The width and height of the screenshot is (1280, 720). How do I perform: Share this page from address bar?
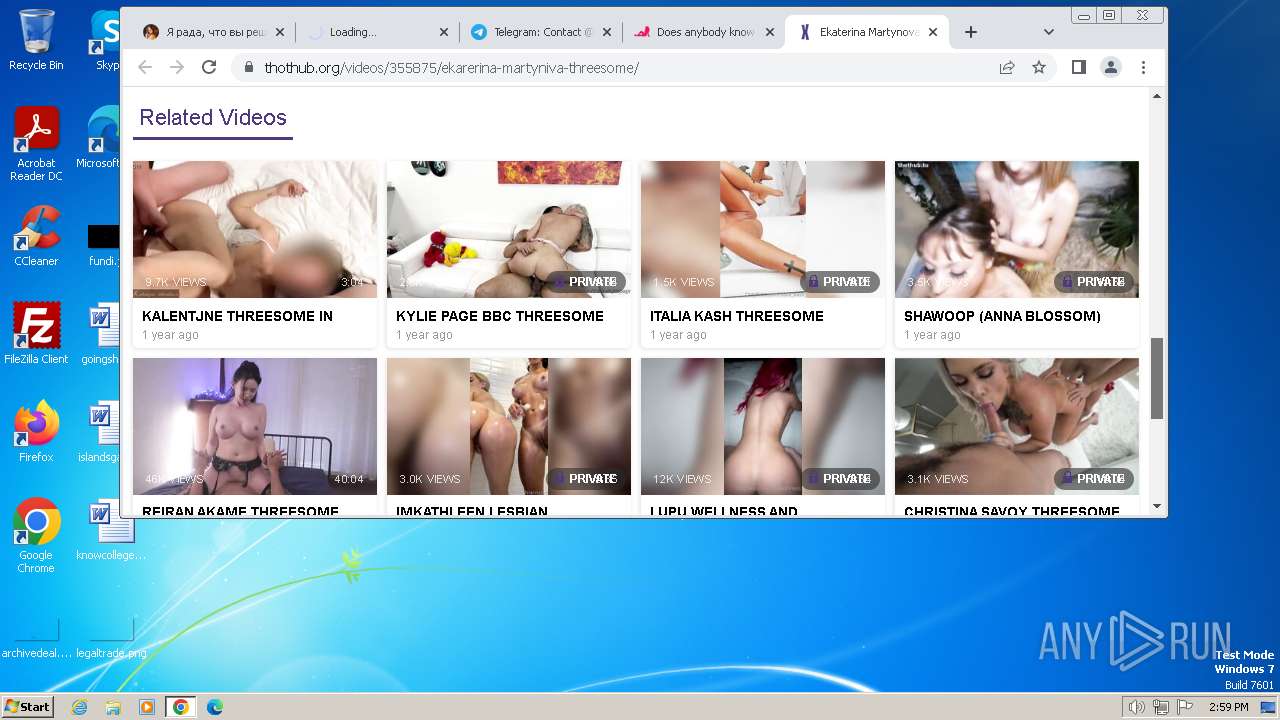coord(1007,67)
